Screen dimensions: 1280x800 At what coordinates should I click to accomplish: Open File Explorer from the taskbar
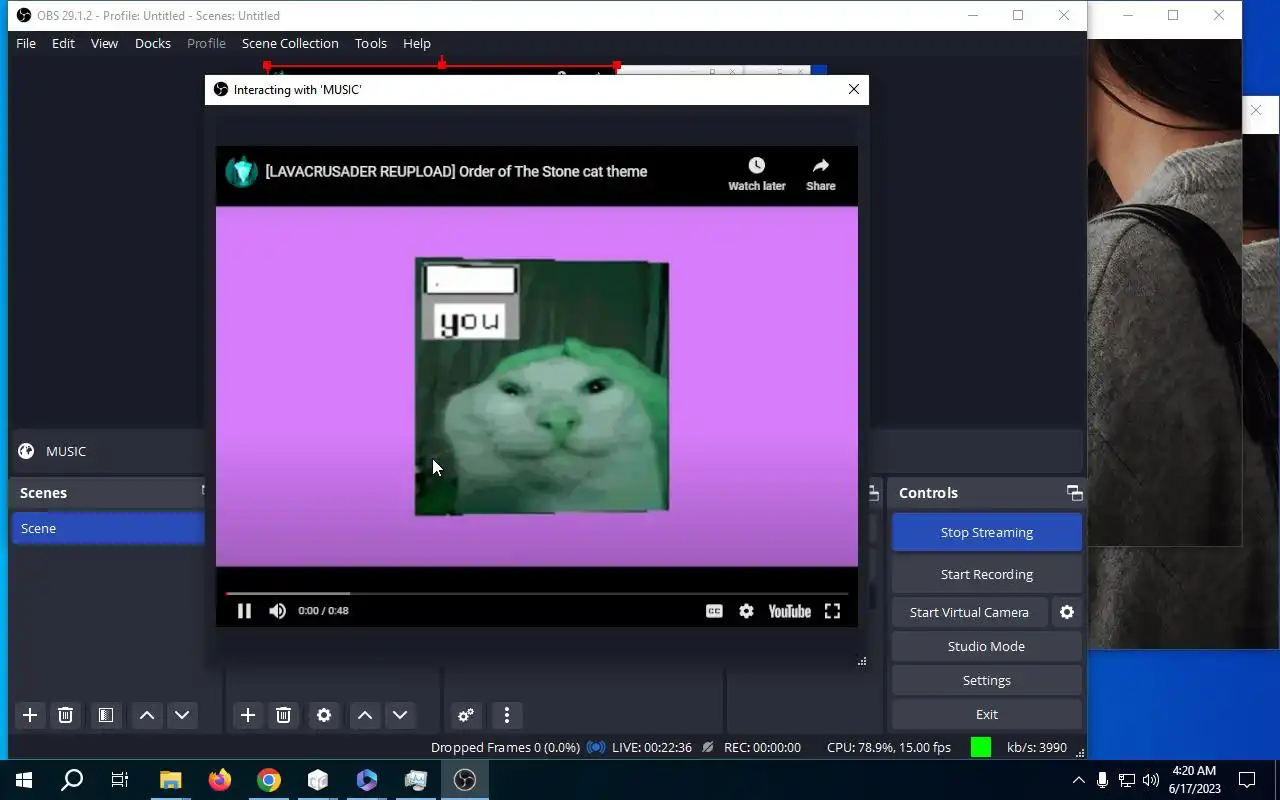pos(171,780)
